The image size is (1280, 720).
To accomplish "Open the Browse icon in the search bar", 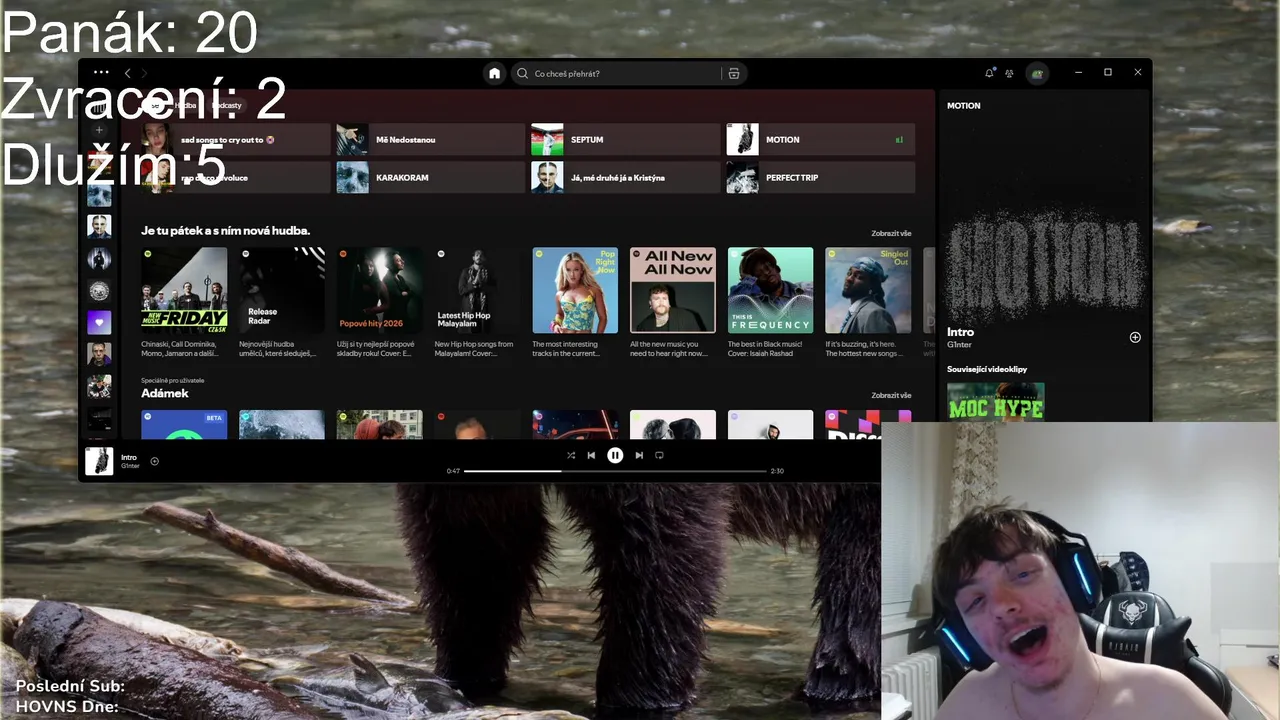I will pyautogui.click(x=734, y=73).
